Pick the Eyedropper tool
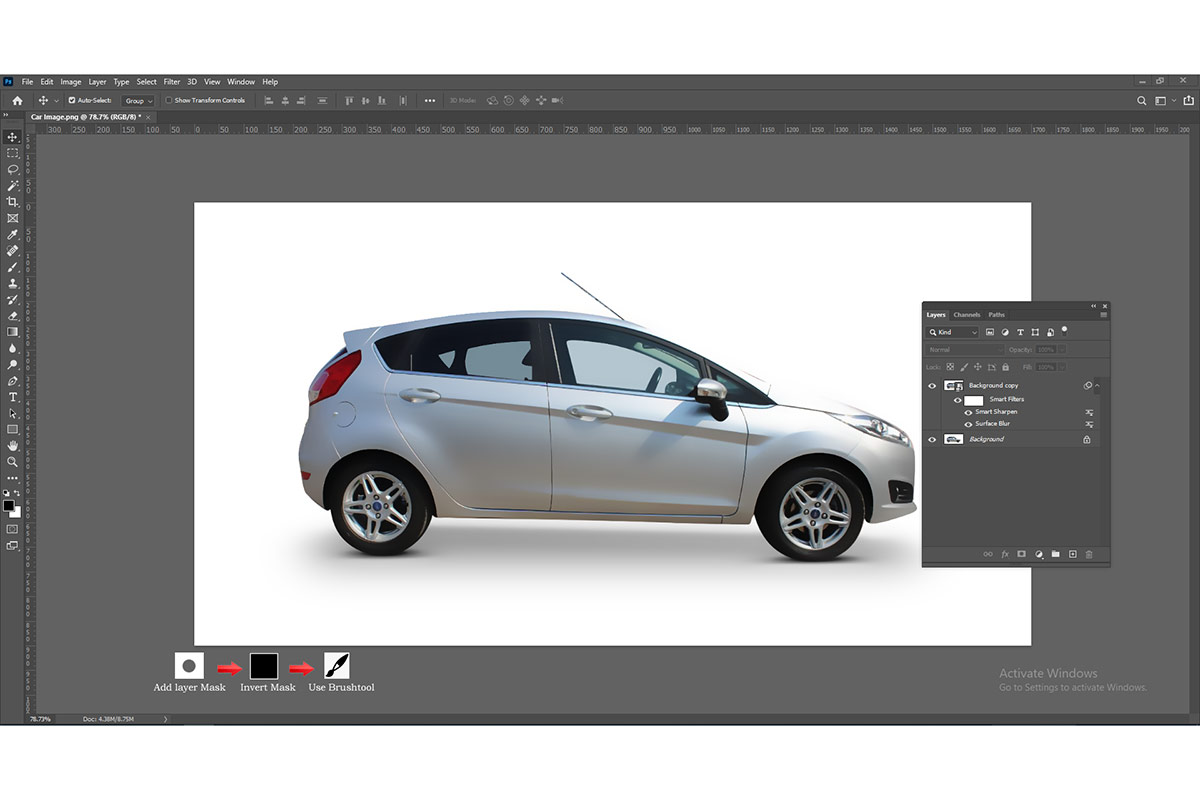Image resolution: width=1200 pixels, height=800 pixels. pos(13,234)
